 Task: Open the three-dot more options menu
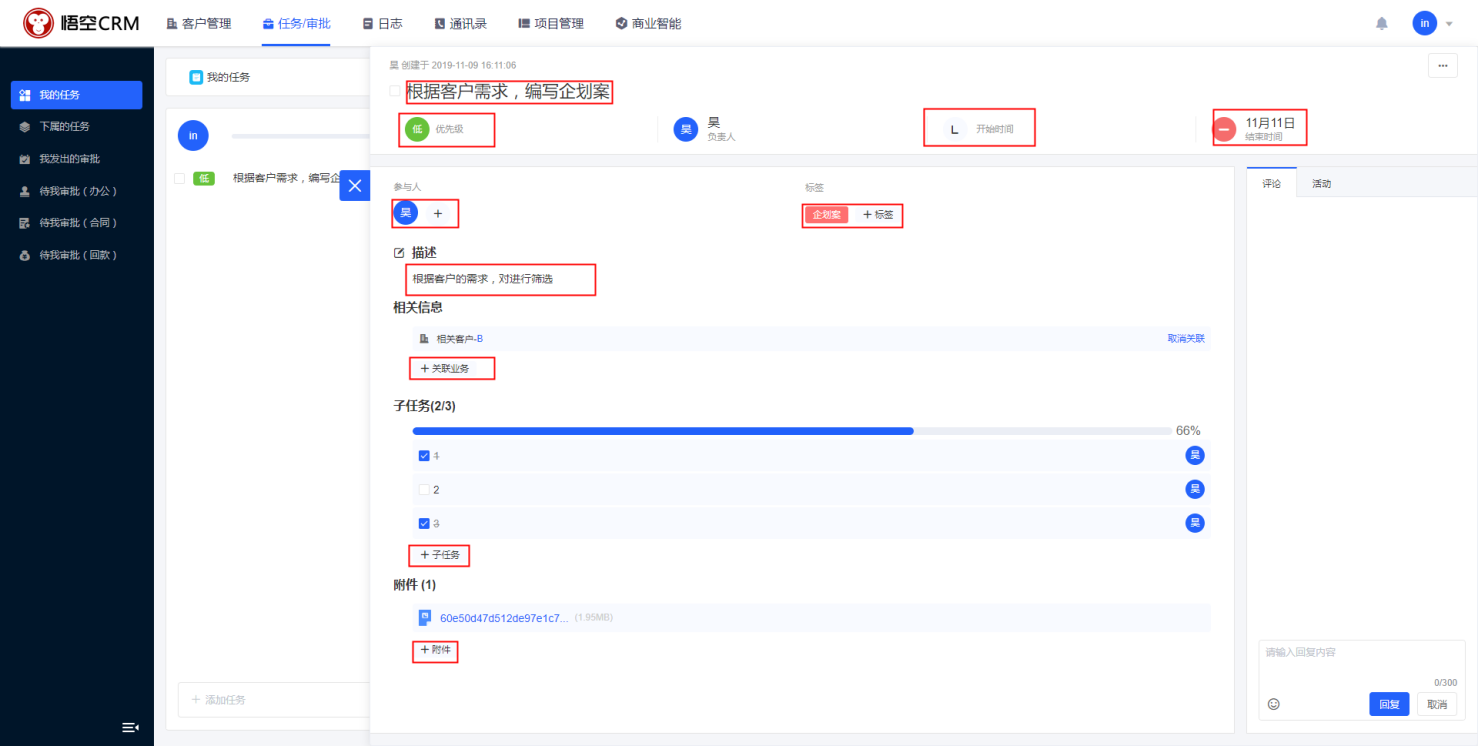[x=1442, y=65]
